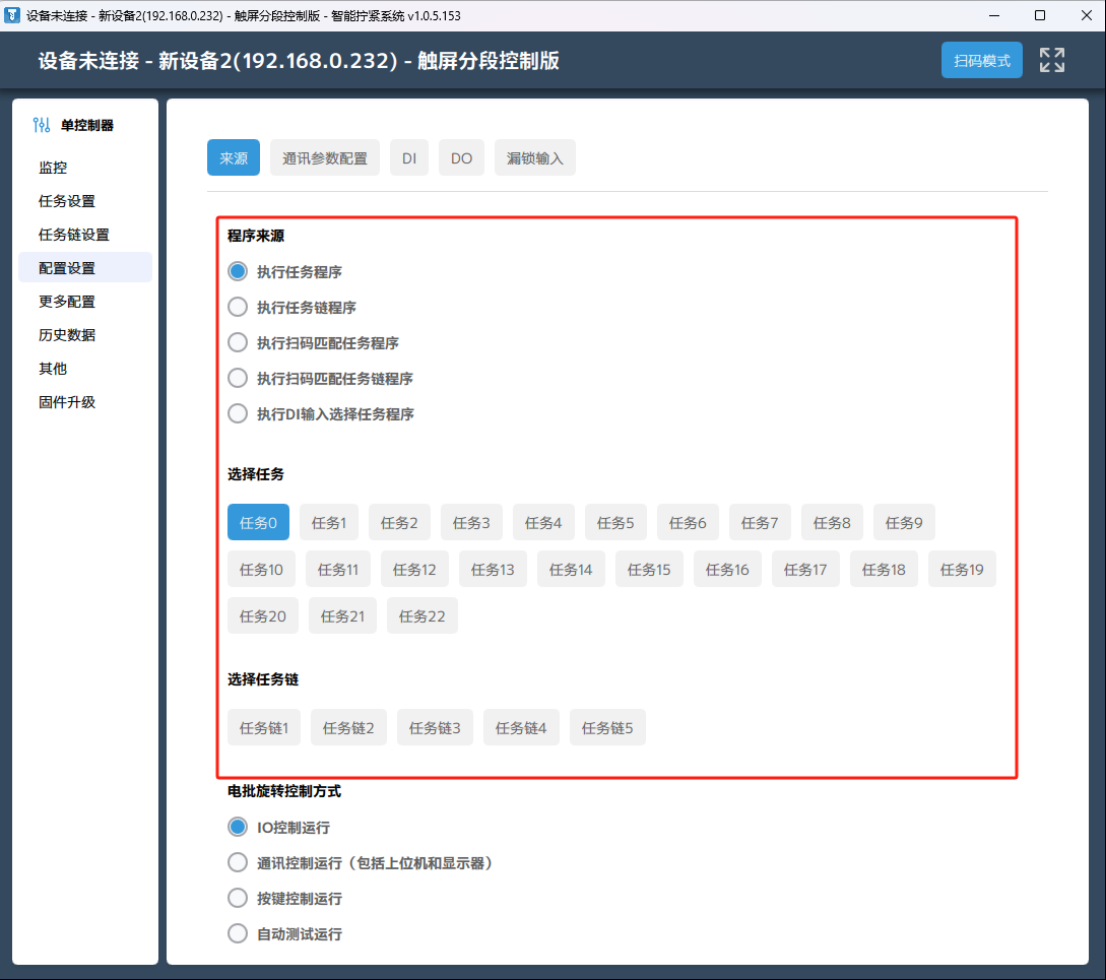Click the 扫码模式 button
The width and height of the screenshot is (1106, 980).
982,60
